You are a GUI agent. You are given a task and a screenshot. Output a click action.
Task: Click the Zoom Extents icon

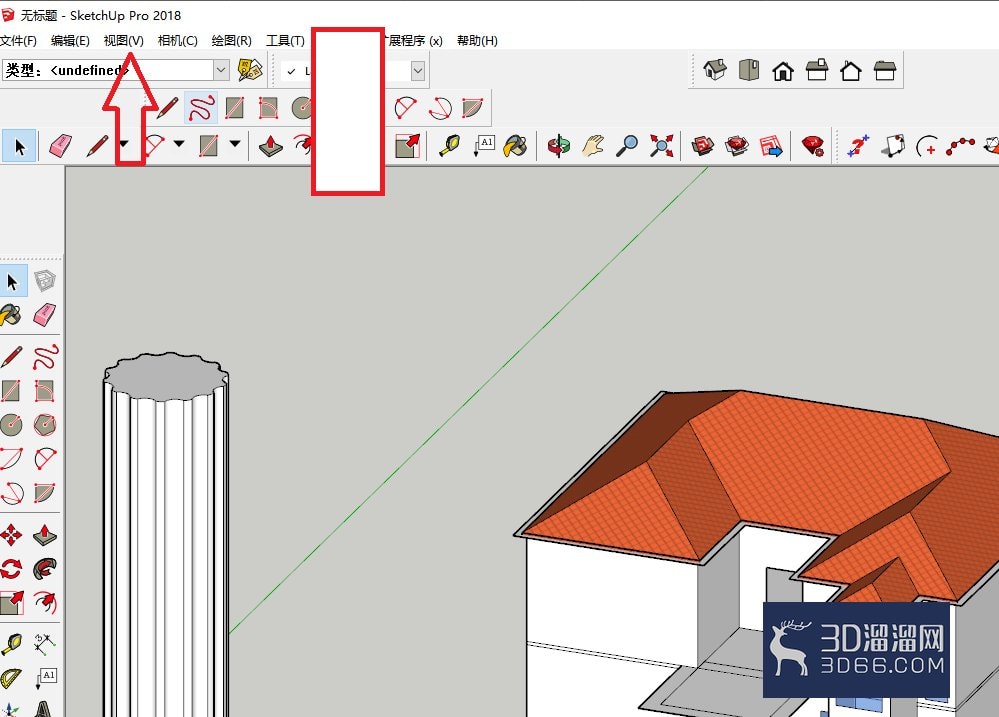point(661,146)
